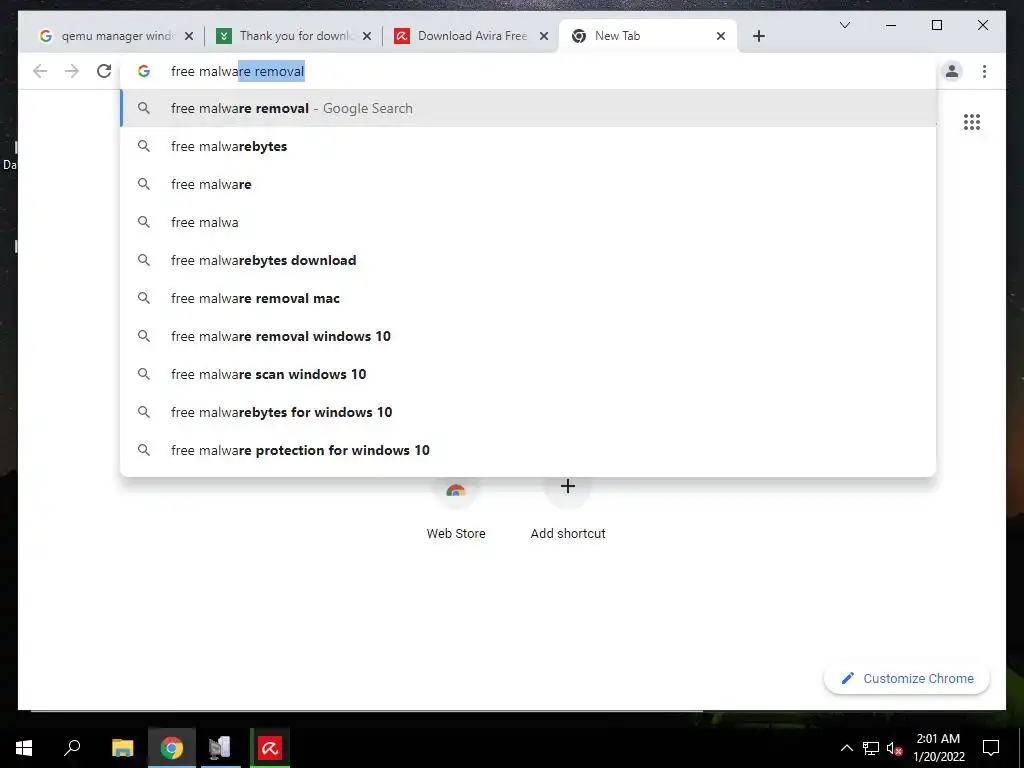Screen dimensions: 1024x768
Task: Open taskbar search magnifier
Action: pyautogui.click(x=72, y=748)
